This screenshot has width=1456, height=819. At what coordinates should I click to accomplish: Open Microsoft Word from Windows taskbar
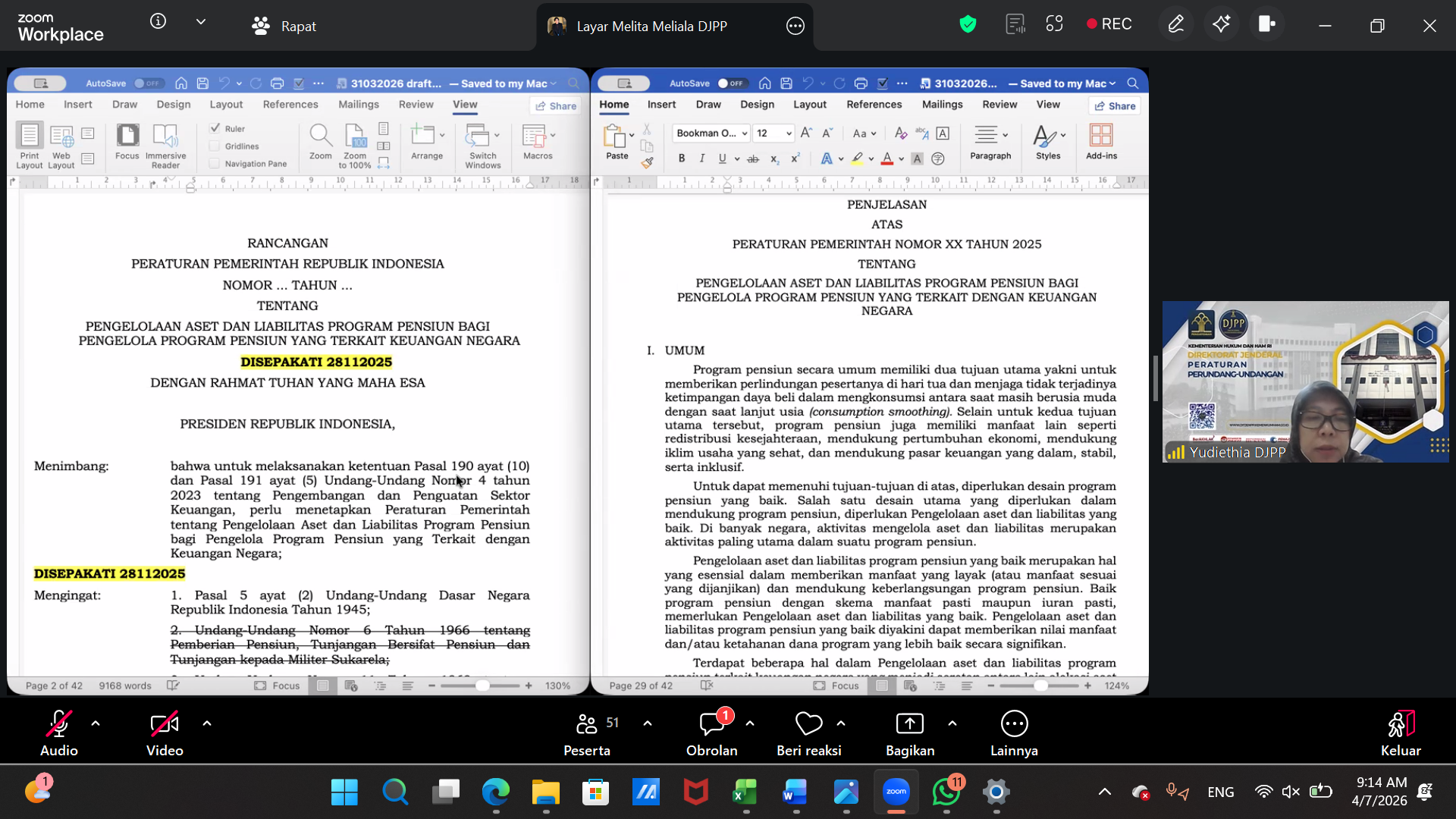tap(795, 792)
